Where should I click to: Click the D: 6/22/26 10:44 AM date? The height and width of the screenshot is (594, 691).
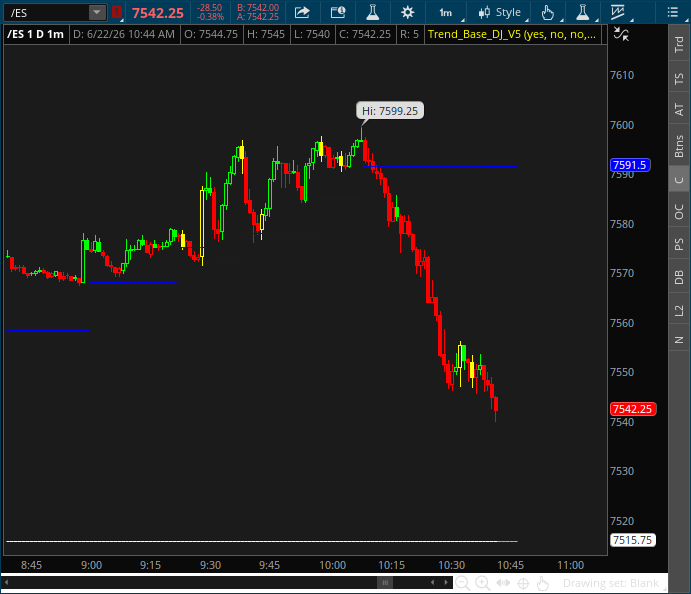point(124,34)
